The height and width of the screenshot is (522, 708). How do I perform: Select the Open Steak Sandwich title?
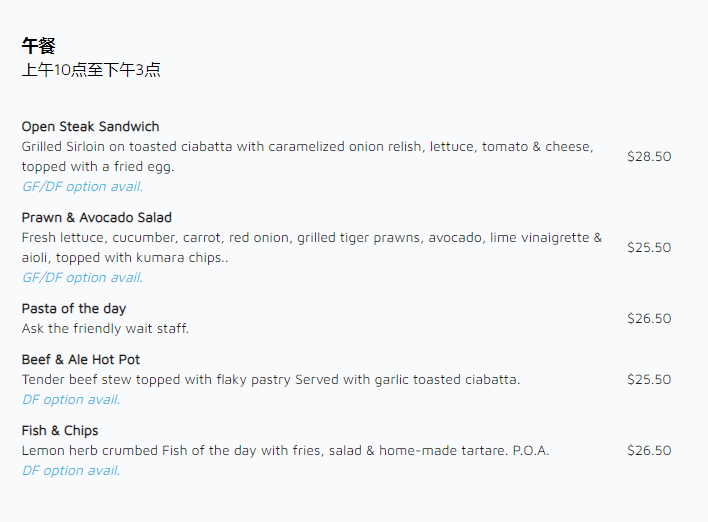coord(90,127)
